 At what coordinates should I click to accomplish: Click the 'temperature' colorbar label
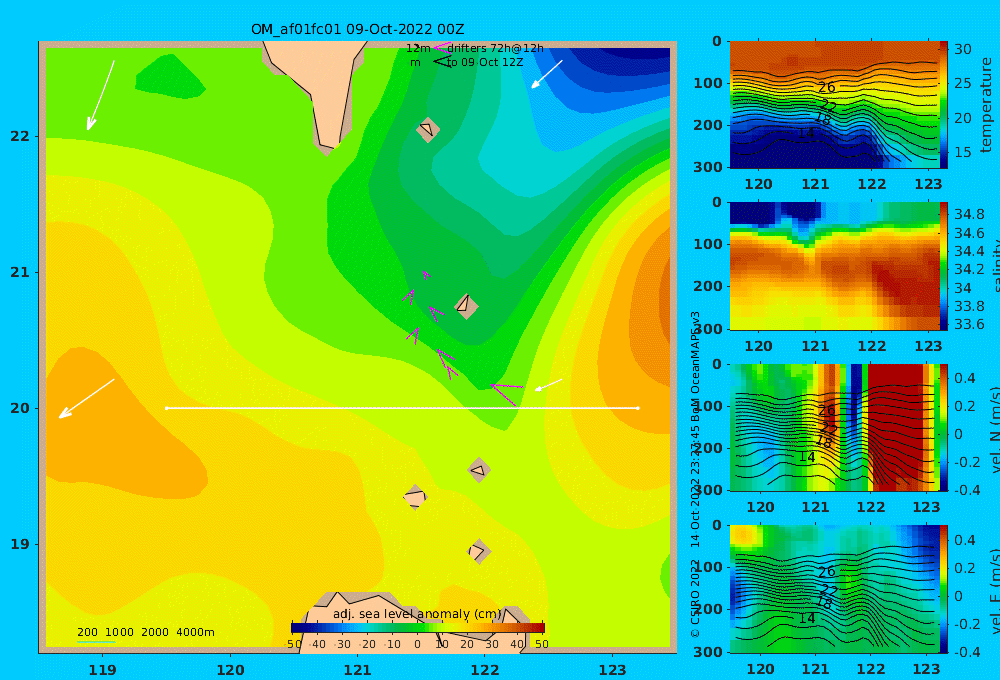986,105
